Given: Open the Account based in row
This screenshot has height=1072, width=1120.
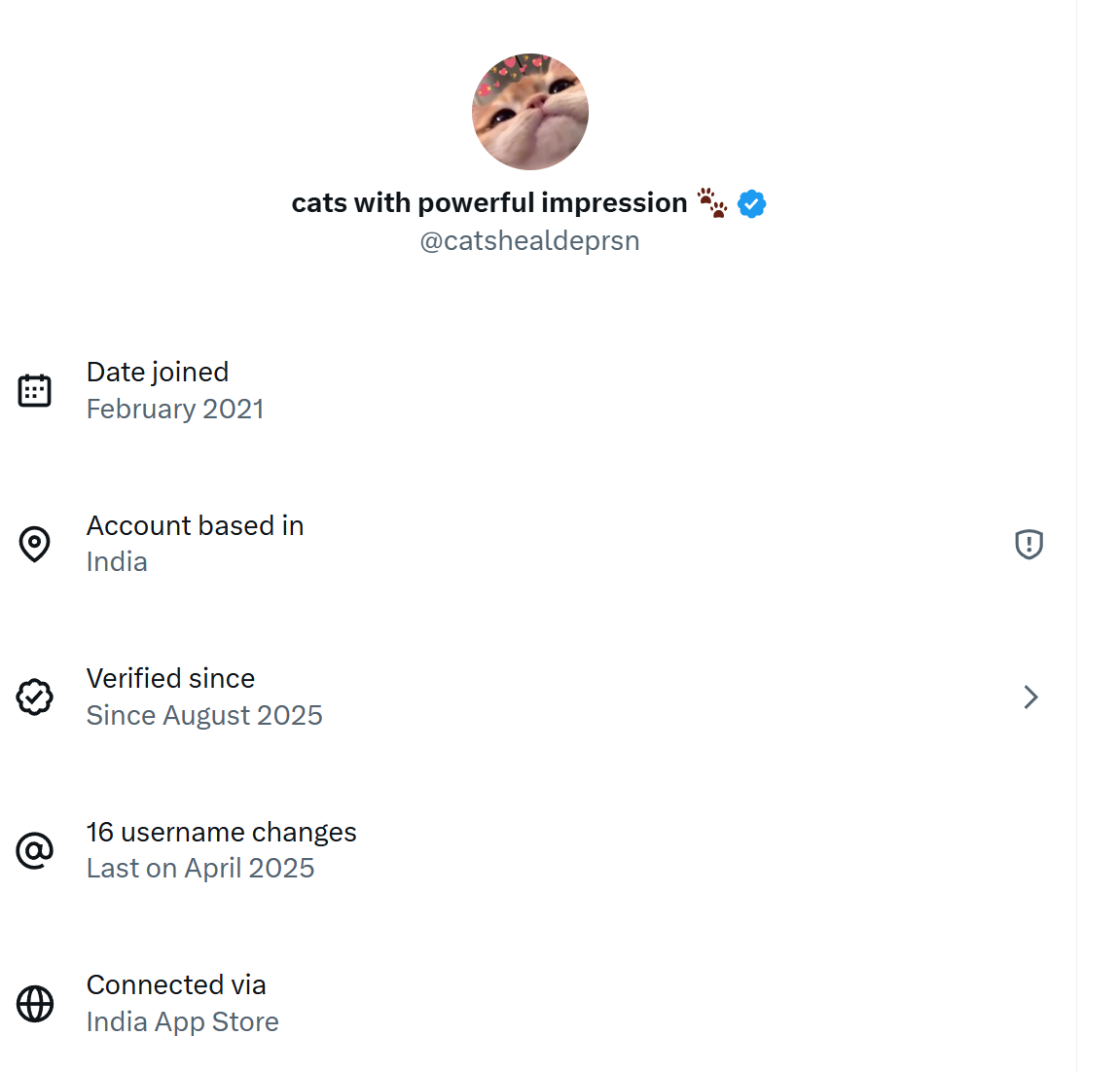Looking at the screenshot, I should [196, 525].
